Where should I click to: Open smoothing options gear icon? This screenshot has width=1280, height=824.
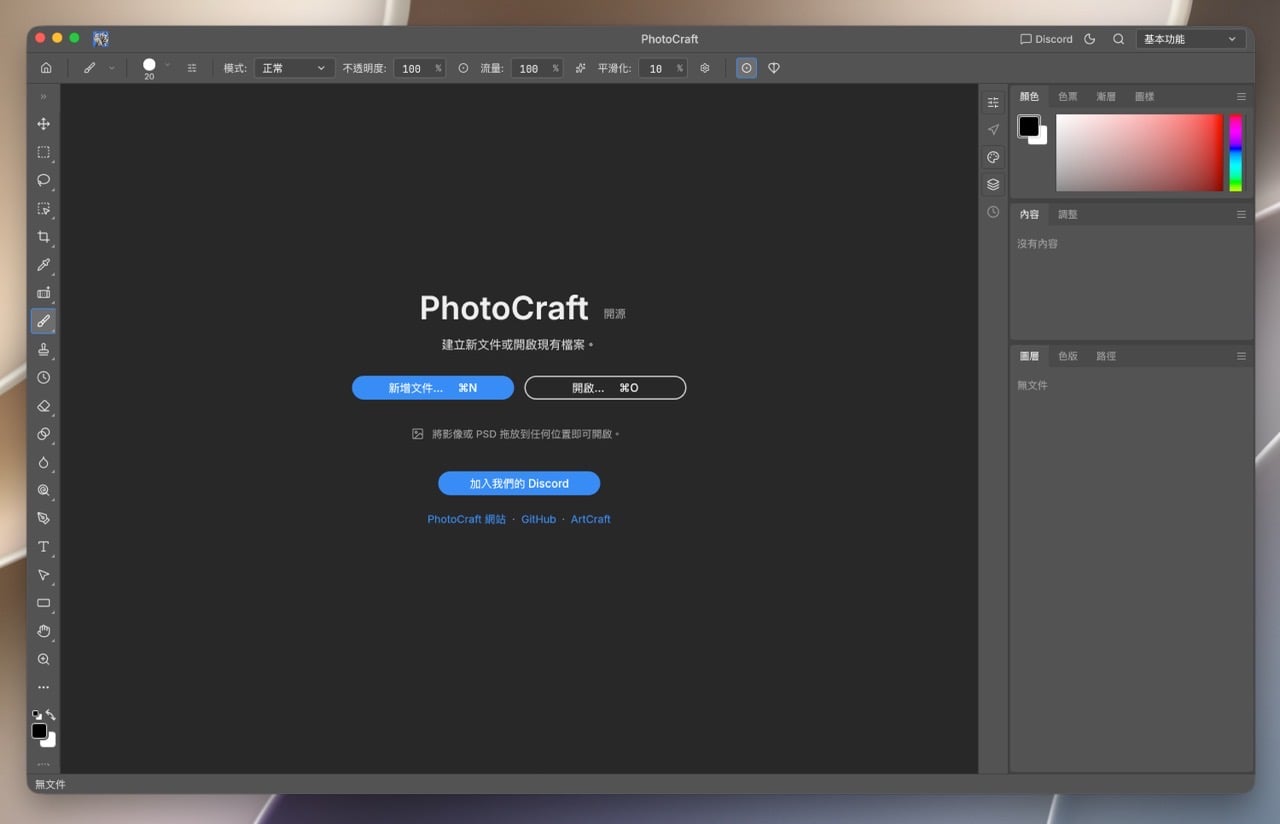click(x=705, y=68)
